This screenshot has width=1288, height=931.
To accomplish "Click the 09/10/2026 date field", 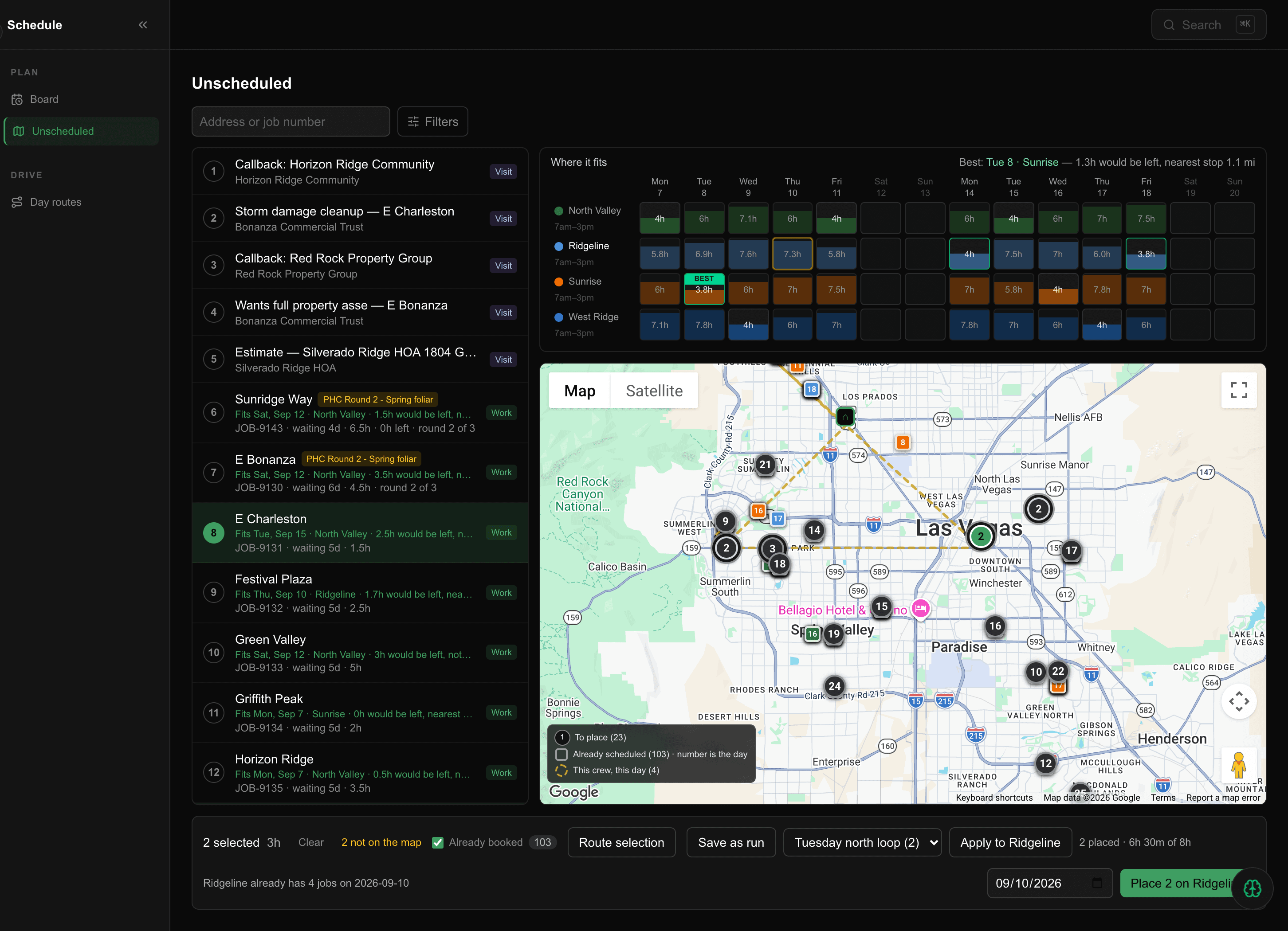I will tap(1049, 883).
